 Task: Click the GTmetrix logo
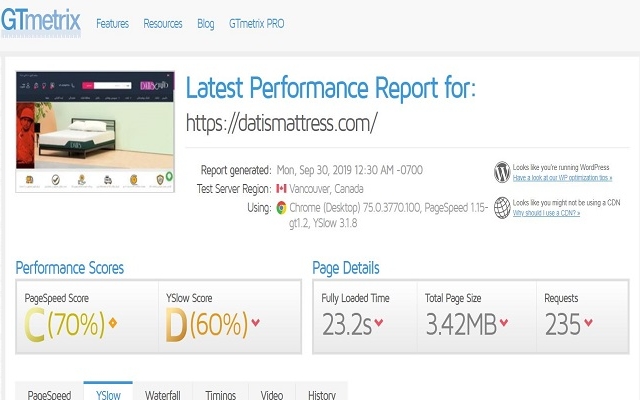click(40, 22)
